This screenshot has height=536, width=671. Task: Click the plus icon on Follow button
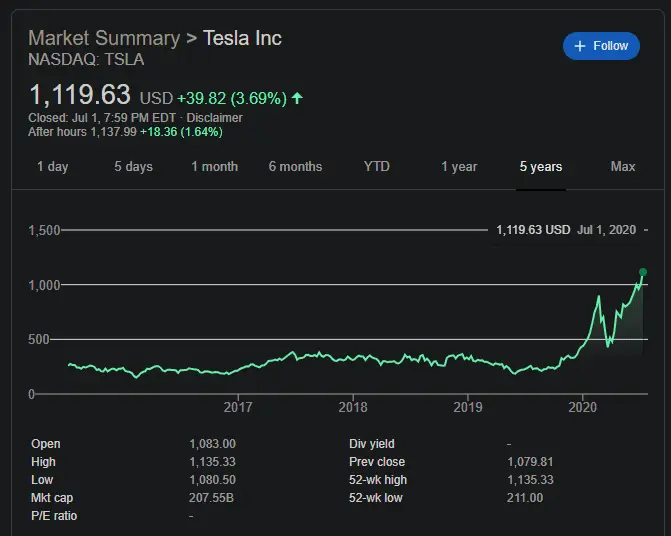580,46
